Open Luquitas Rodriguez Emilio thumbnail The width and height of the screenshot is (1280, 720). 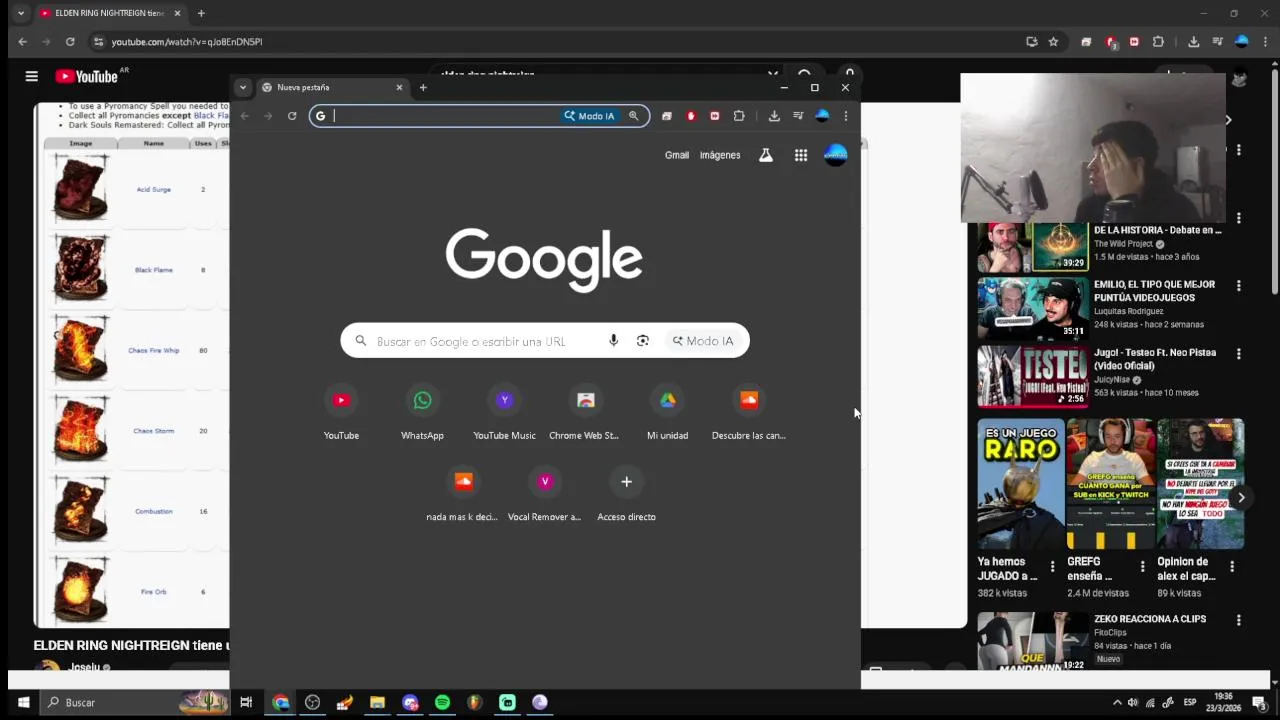[1033, 309]
